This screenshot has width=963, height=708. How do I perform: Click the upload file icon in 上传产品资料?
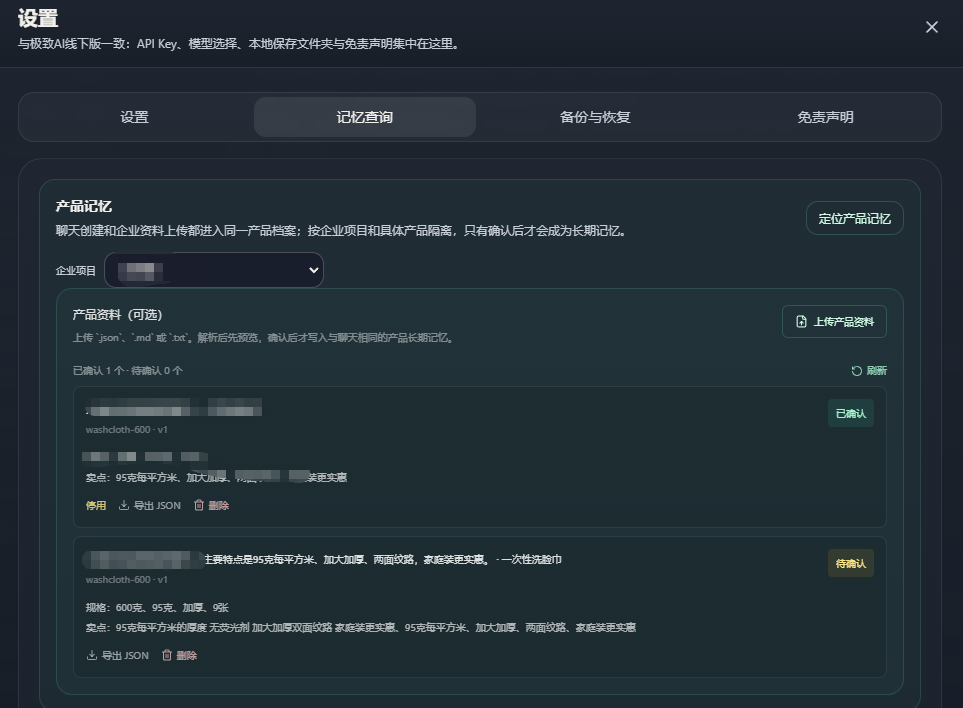click(x=801, y=321)
